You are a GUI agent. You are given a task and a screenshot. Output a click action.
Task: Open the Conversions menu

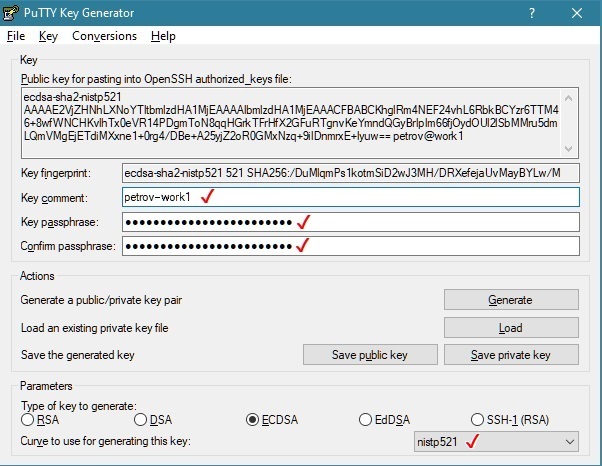[x=104, y=36]
